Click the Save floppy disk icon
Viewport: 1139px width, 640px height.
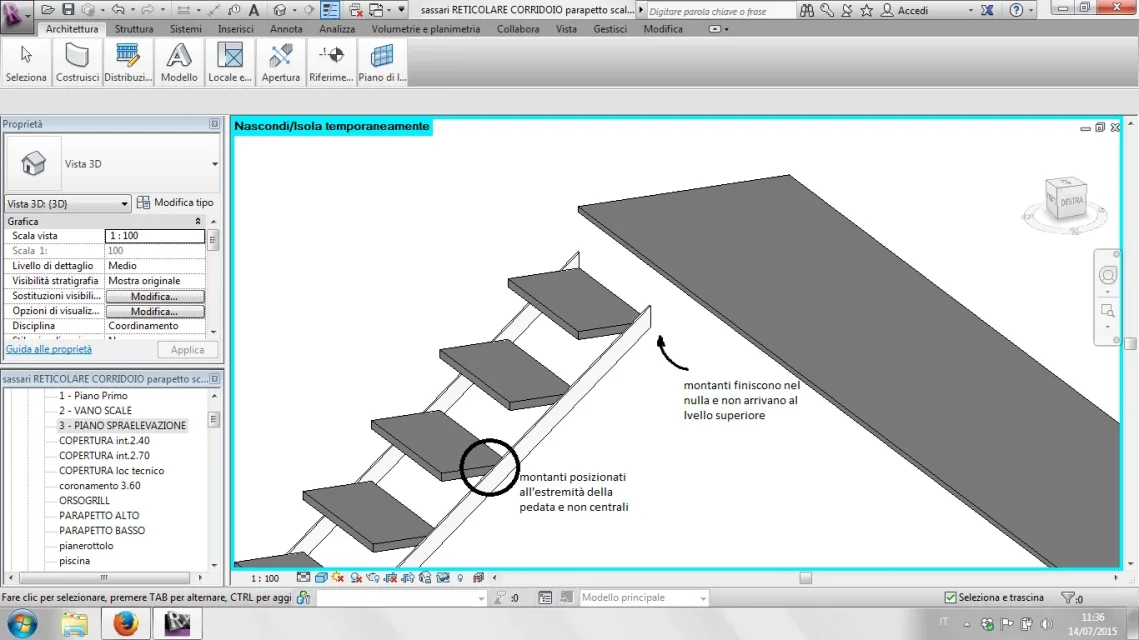pyautogui.click(x=68, y=9)
